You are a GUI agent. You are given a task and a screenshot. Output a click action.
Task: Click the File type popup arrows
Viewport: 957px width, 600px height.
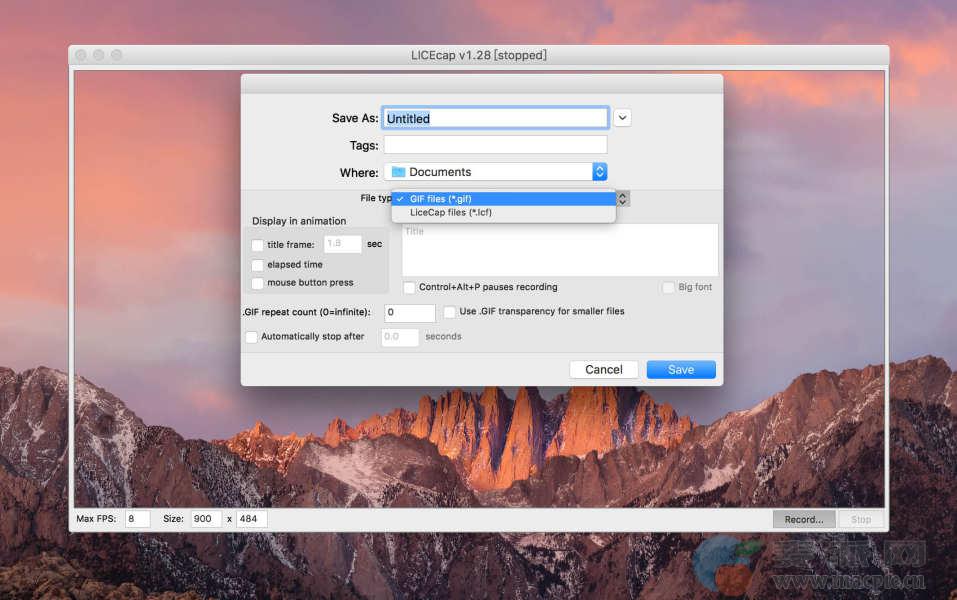coord(622,199)
